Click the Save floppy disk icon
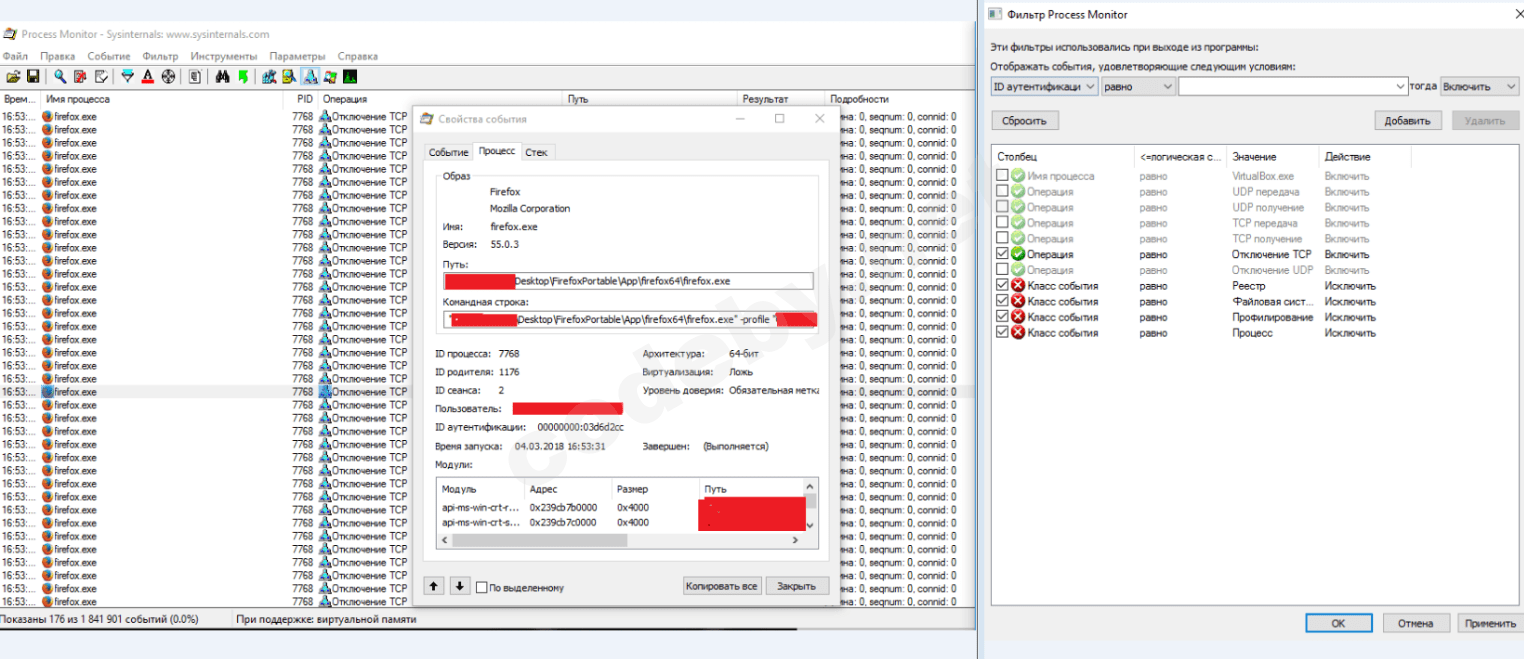The width and height of the screenshot is (1524, 659). (x=33, y=77)
